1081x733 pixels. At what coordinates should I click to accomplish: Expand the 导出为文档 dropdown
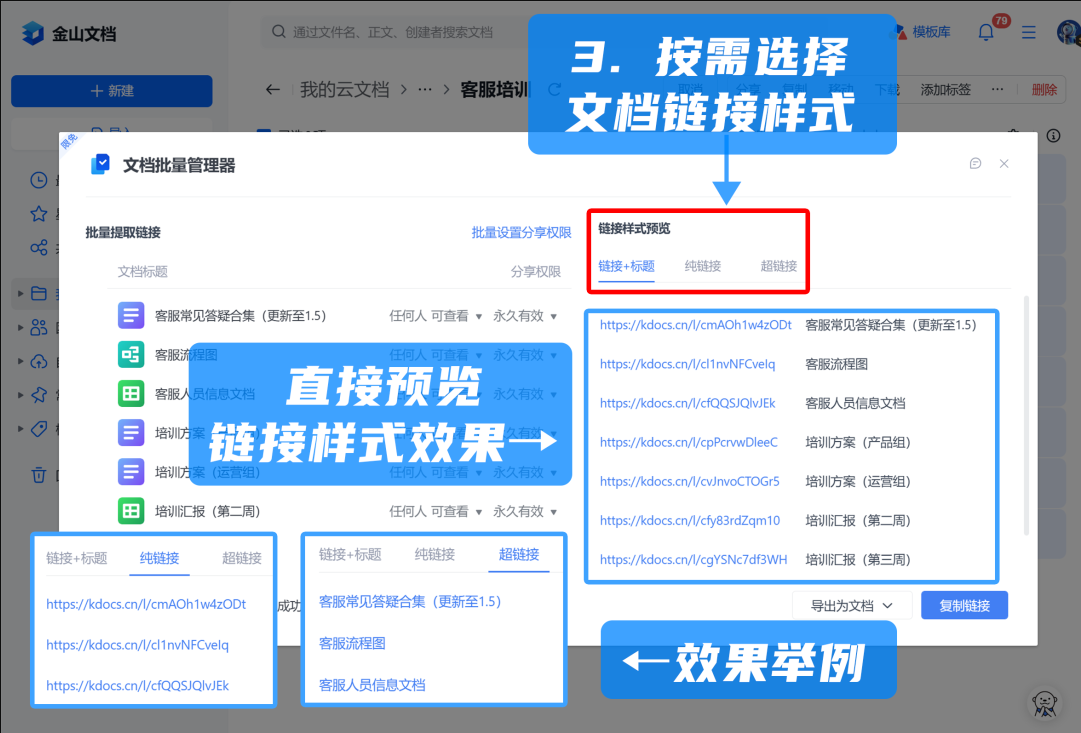851,605
